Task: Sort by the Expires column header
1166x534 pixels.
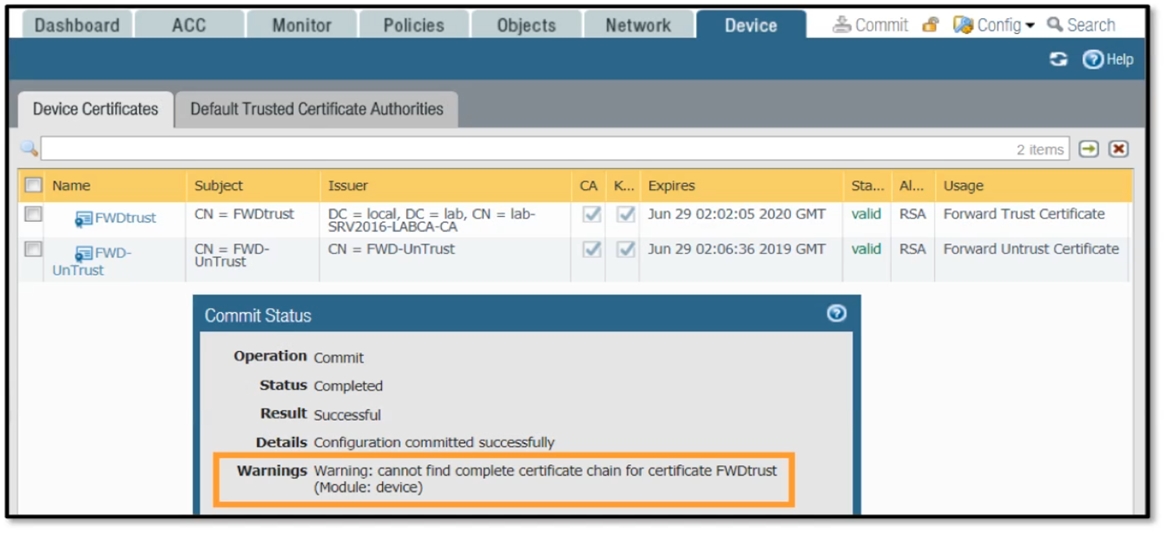Action: tap(671, 185)
